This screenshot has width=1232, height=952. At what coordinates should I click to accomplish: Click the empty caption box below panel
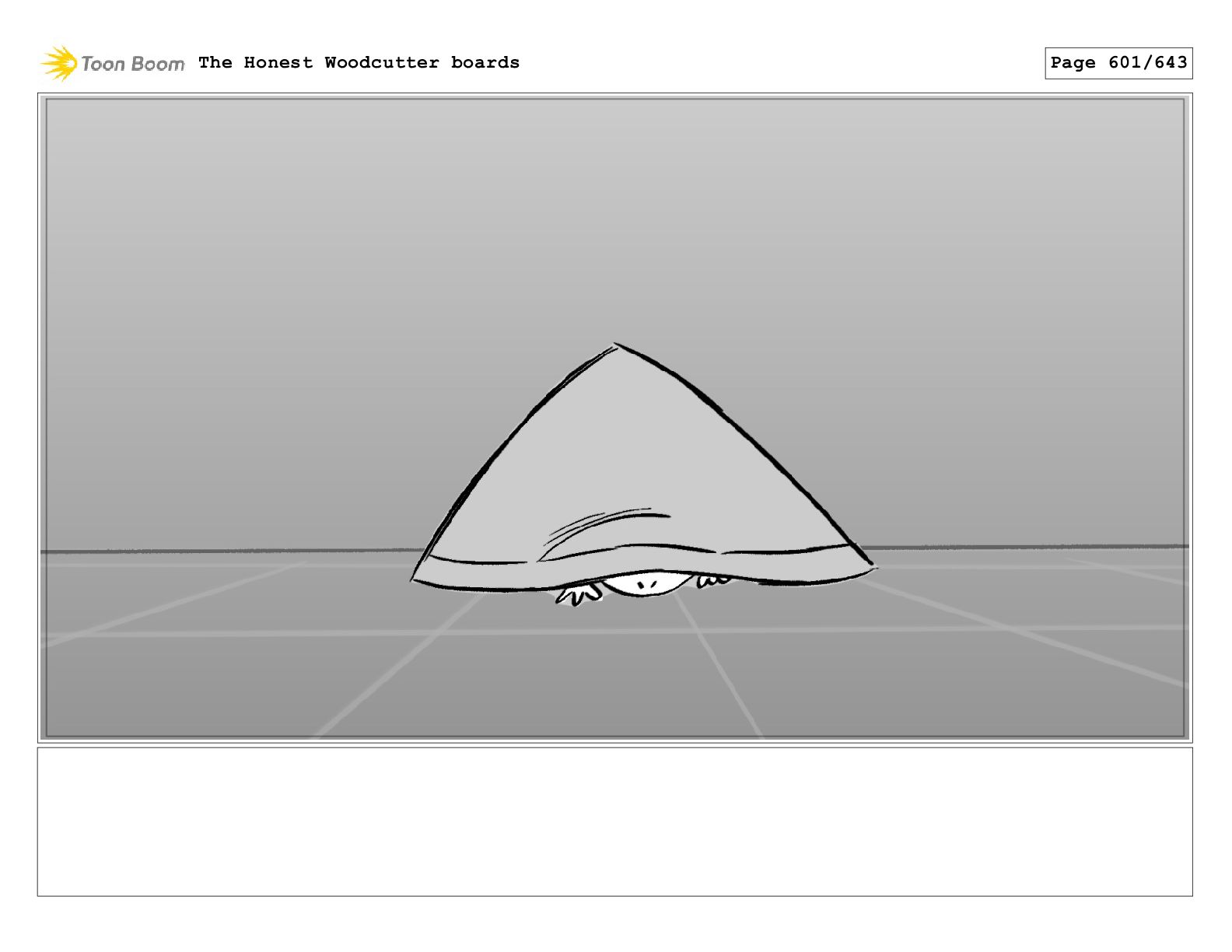point(614,821)
